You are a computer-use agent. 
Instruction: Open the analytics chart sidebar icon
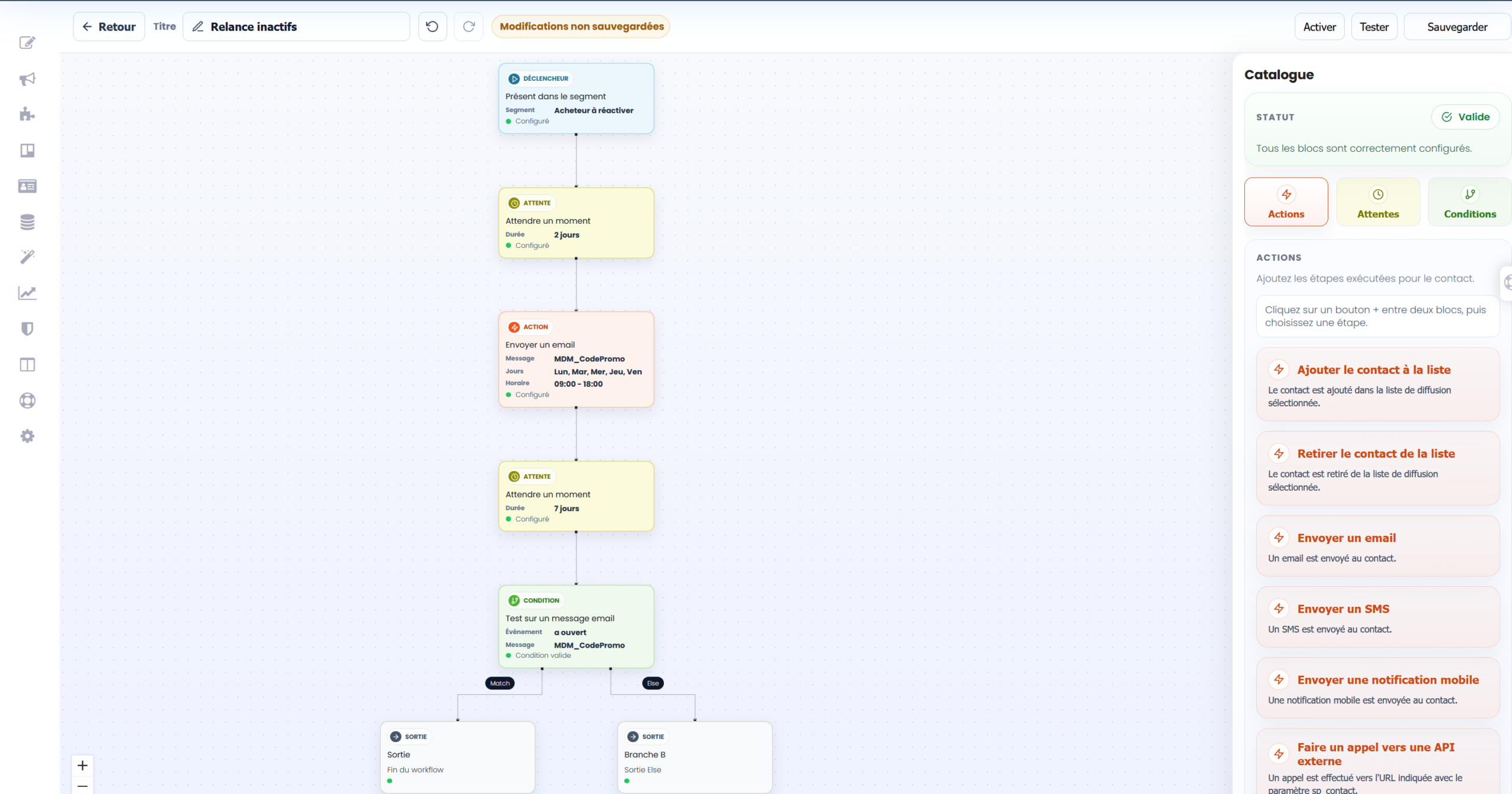pos(27,293)
